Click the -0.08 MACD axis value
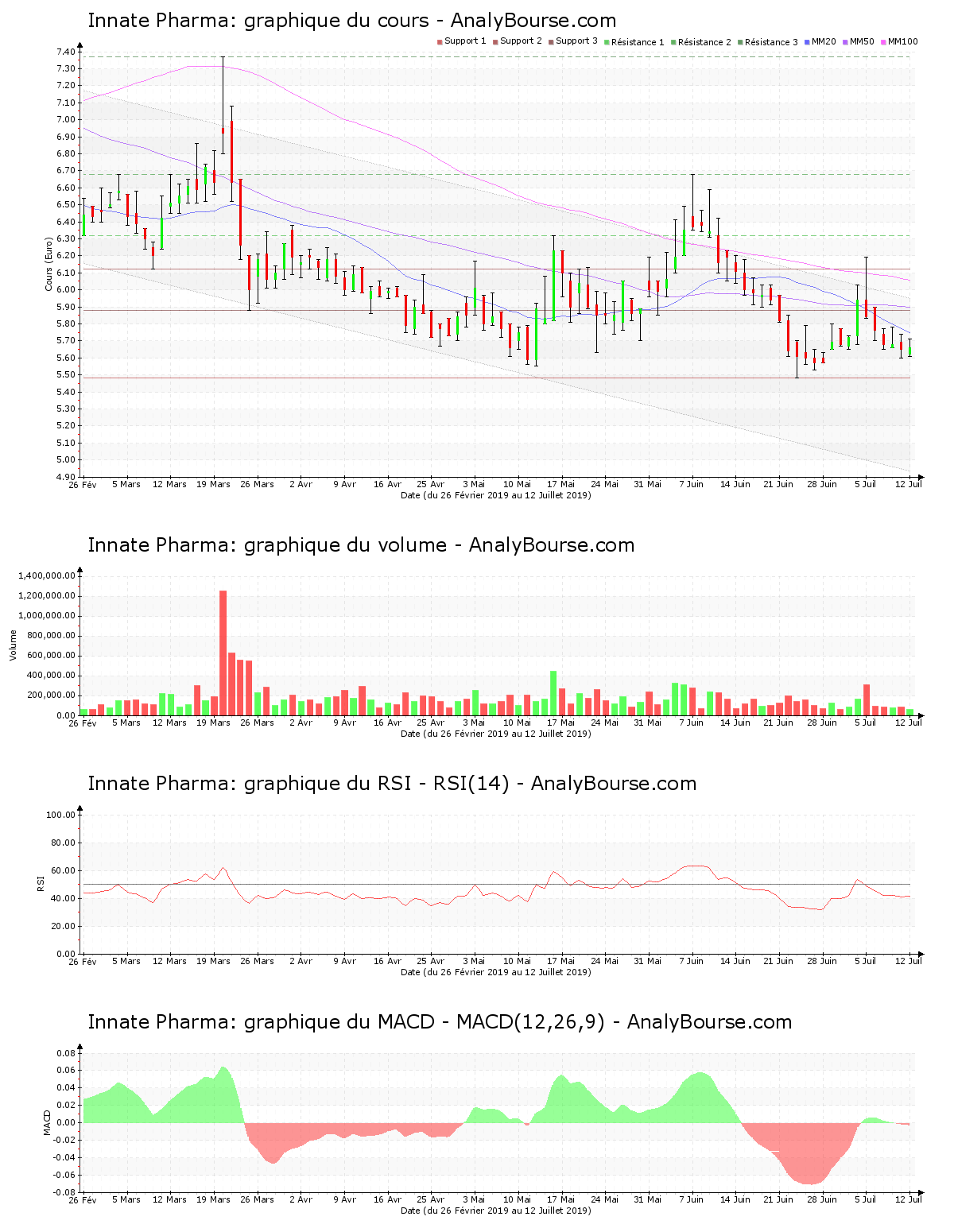954x1232 pixels. 64,1192
